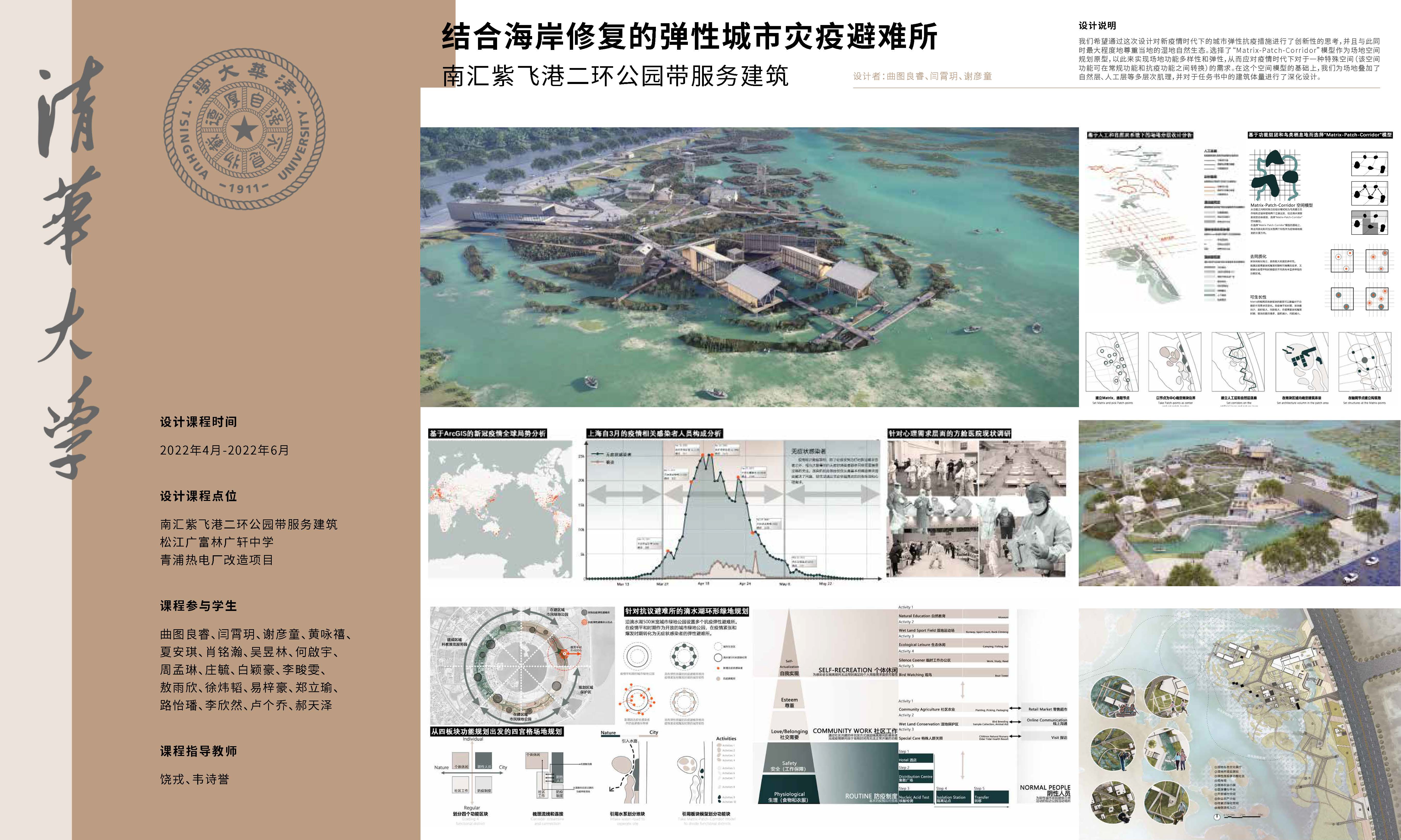Click the label '针对心理需求层面的方舱医院现状调研'
1401x840 pixels.
point(949,434)
